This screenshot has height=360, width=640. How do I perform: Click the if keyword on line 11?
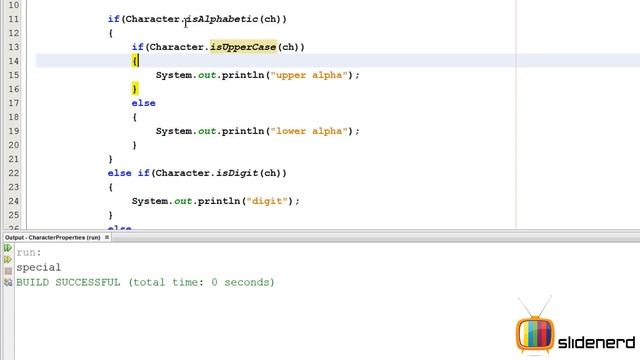tap(113, 19)
